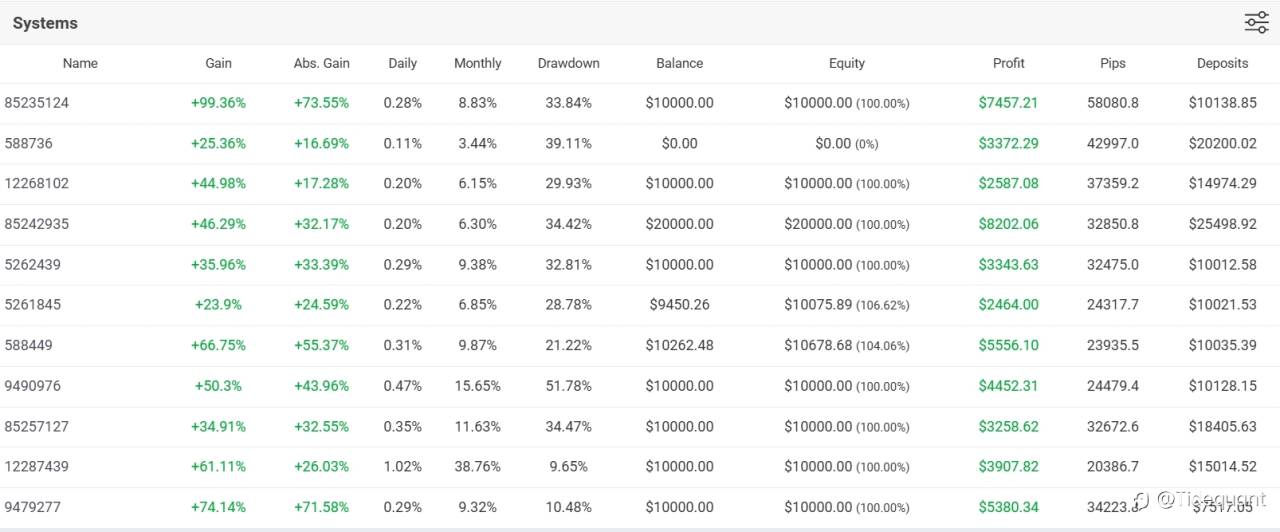Click the Equity column header
The width and height of the screenshot is (1280, 532).
point(846,63)
